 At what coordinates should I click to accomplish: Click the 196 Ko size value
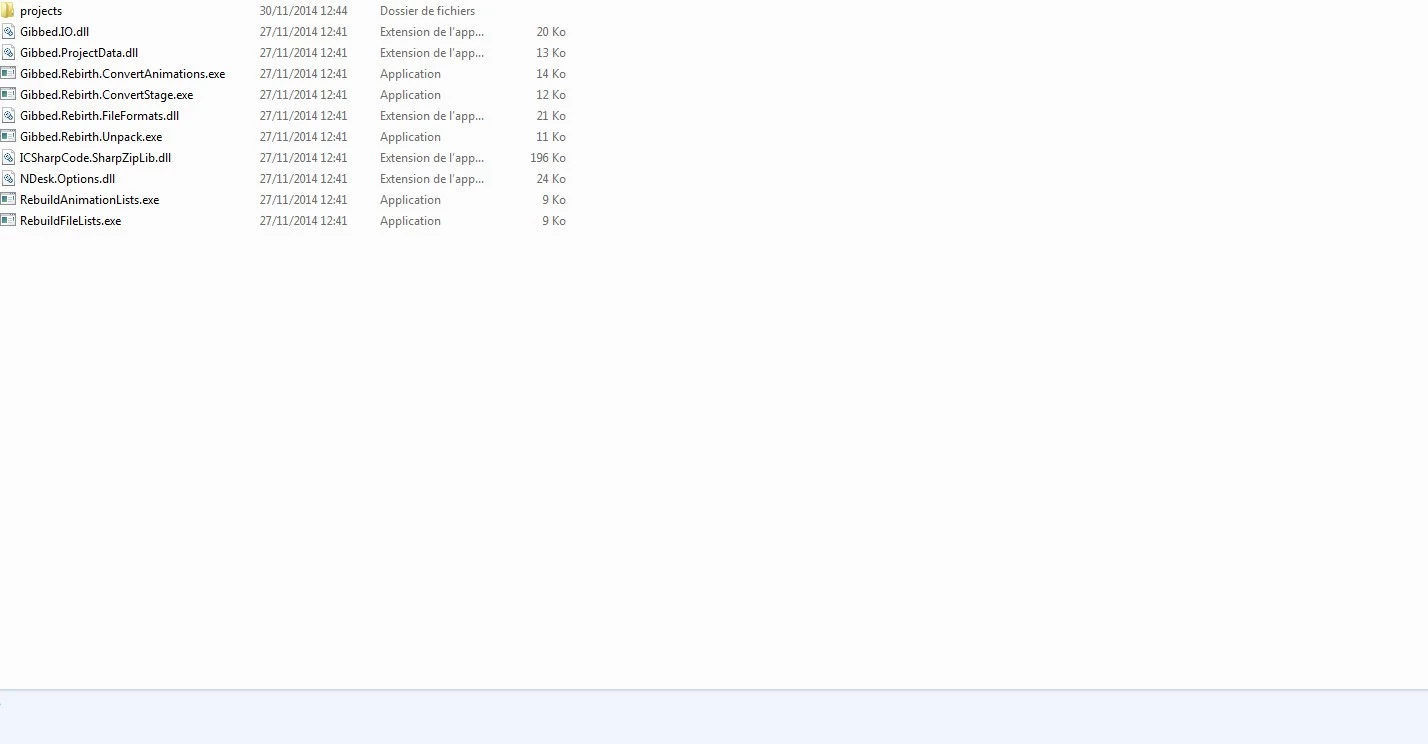(x=548, y=158)
